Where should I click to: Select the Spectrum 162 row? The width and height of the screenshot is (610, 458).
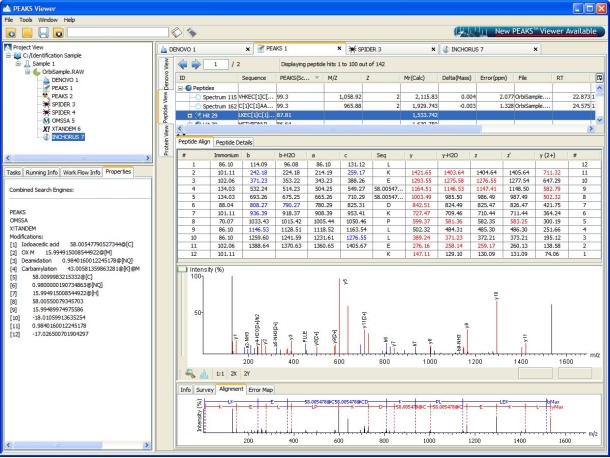click(385, 106)
